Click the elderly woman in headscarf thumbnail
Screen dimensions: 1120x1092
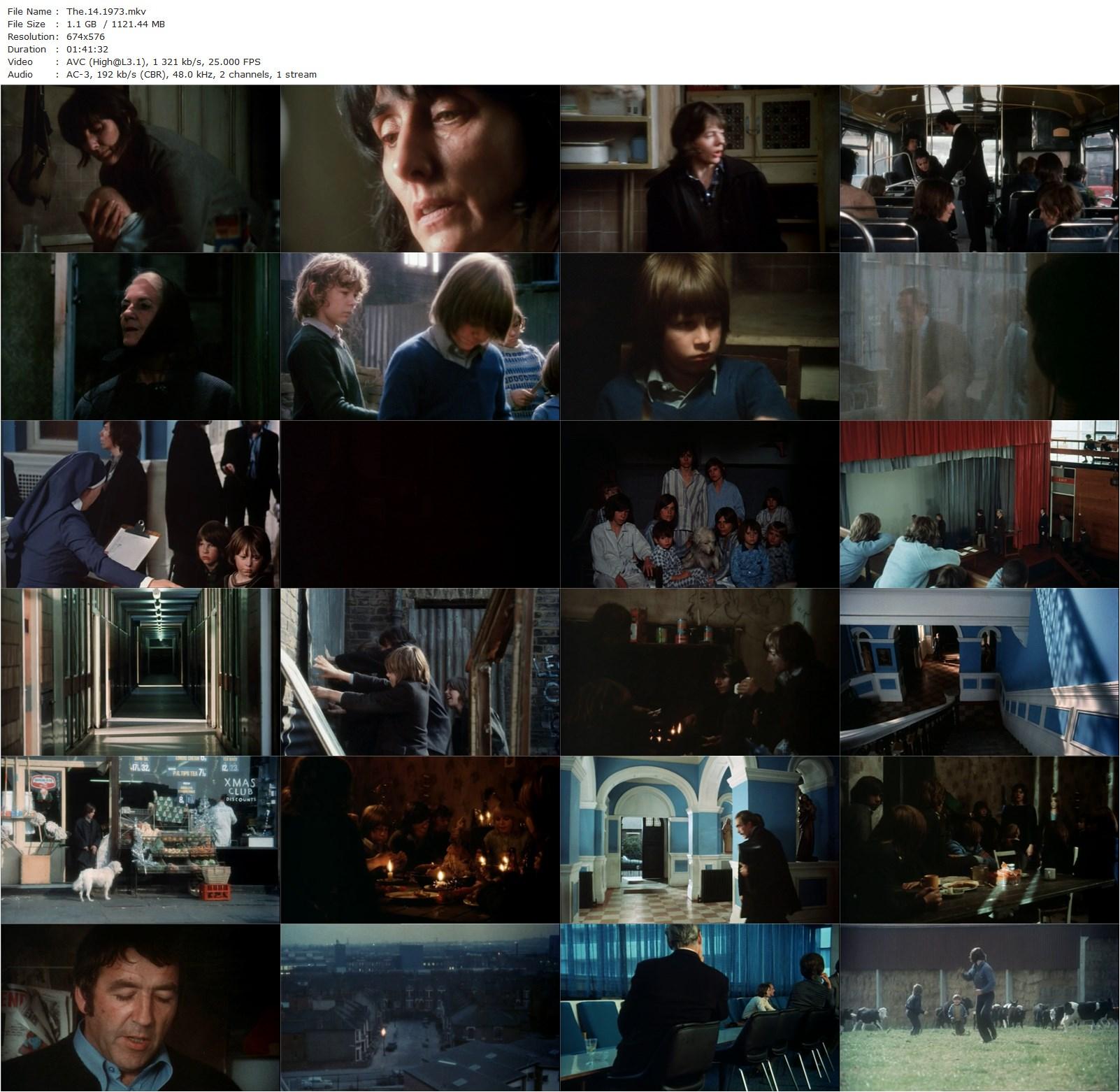tap(140, 336)
